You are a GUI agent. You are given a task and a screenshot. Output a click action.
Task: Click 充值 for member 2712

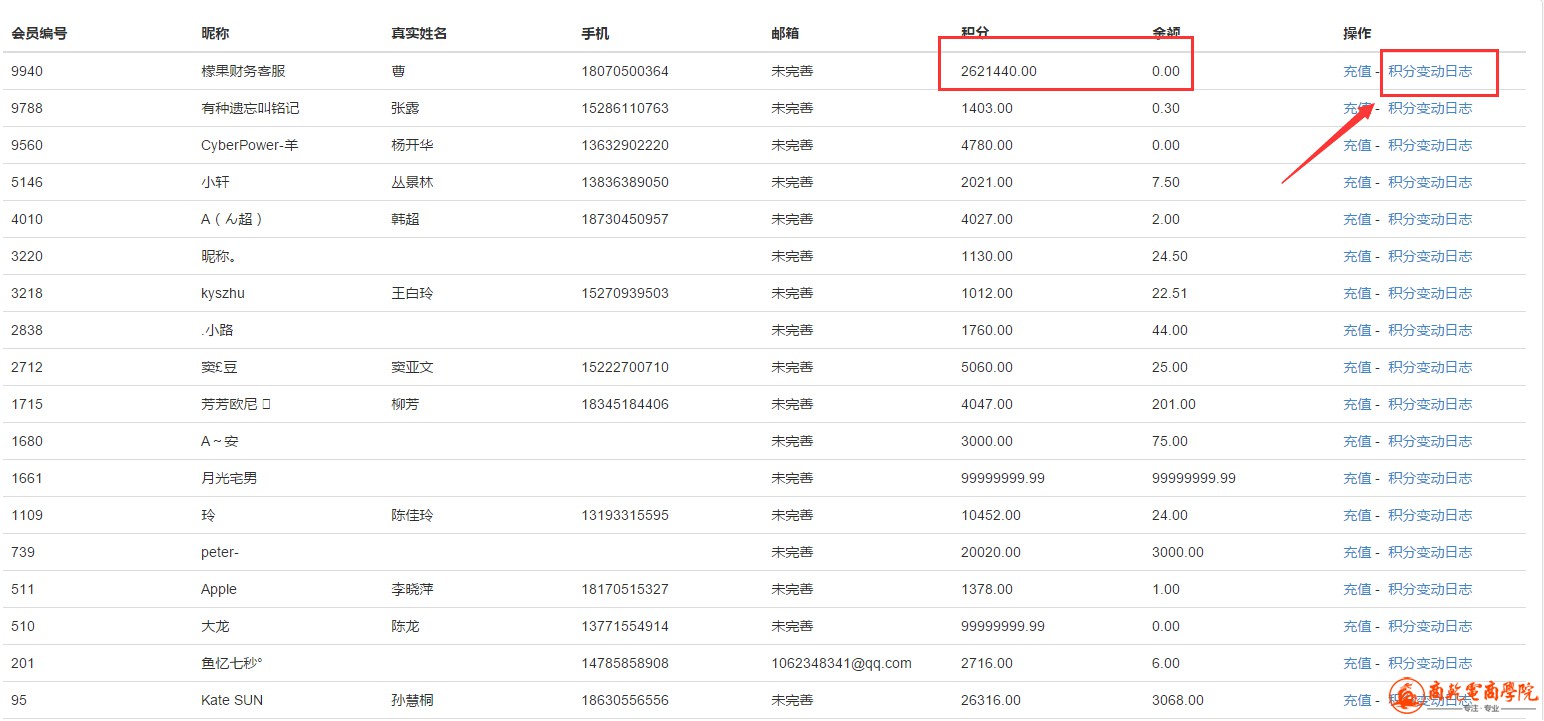pos(1357,367)
